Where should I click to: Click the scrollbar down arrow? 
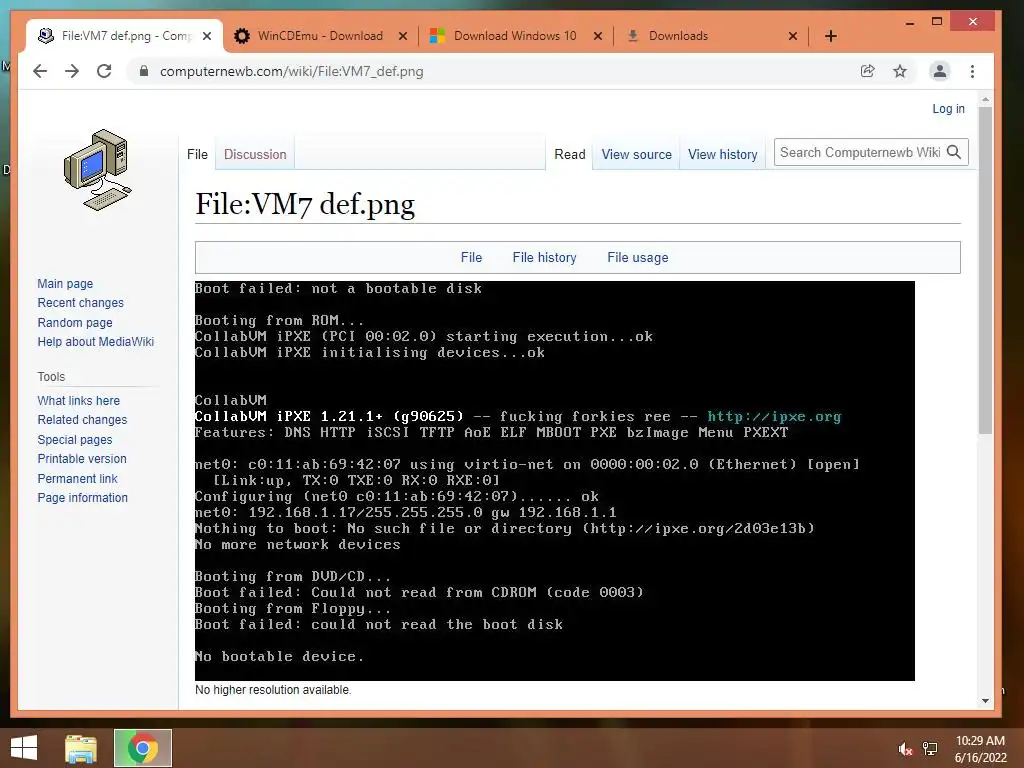click(x=985, y=701)
